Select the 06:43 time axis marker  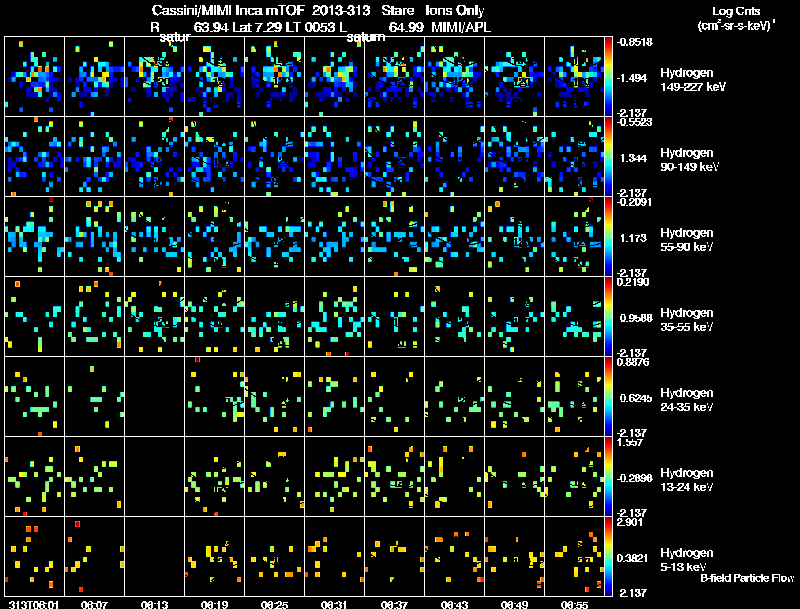[455, 604]
